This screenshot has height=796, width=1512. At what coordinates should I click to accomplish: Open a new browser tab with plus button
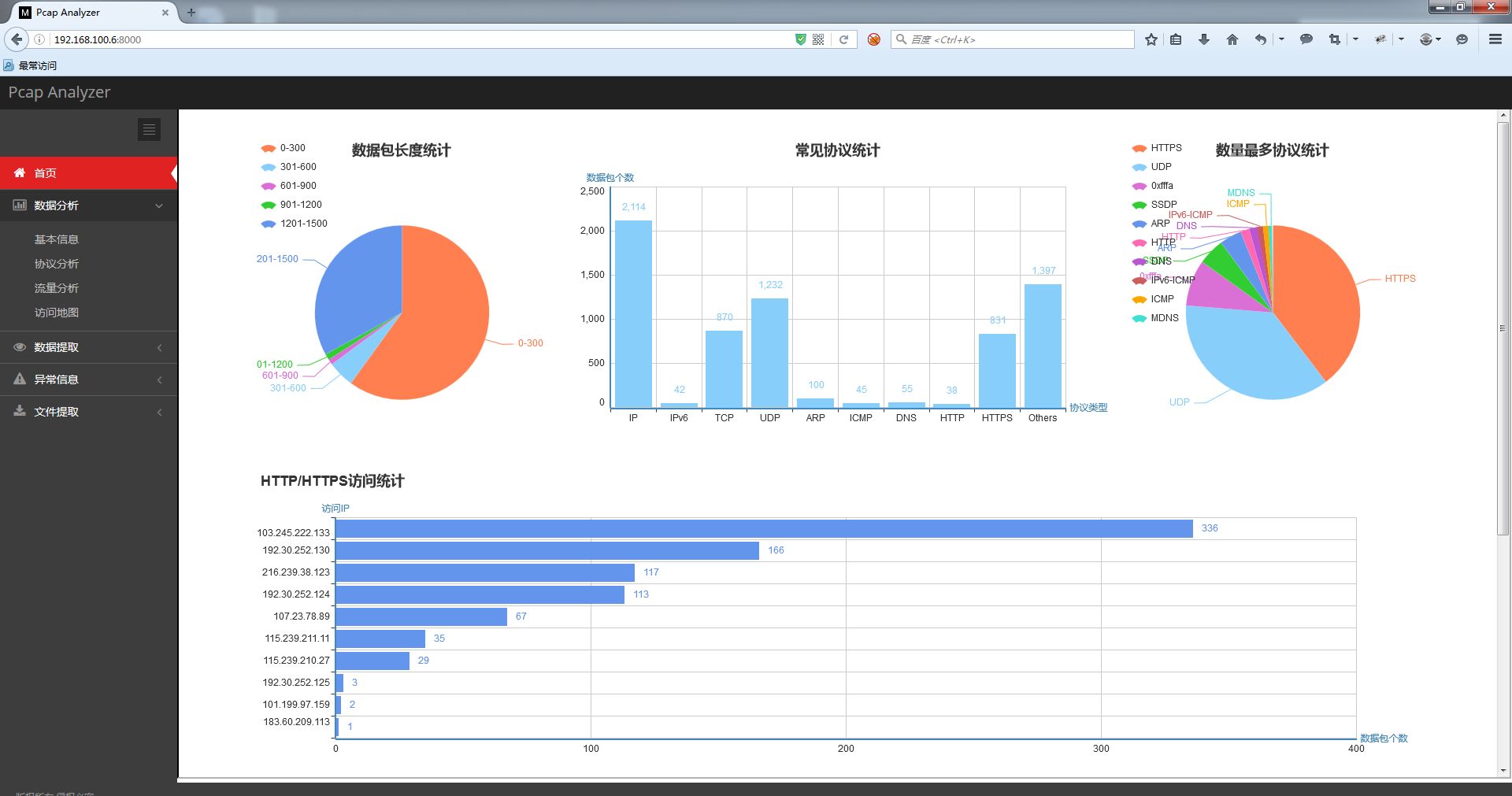pos(191,13)
